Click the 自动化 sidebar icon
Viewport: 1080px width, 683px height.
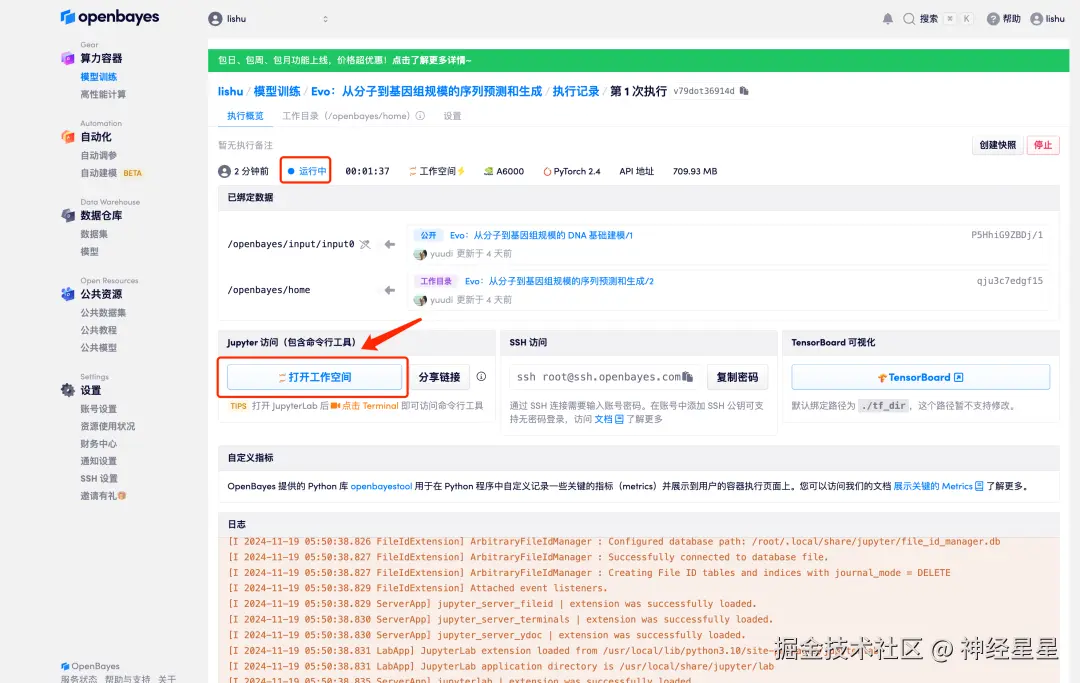coord(68,137)
